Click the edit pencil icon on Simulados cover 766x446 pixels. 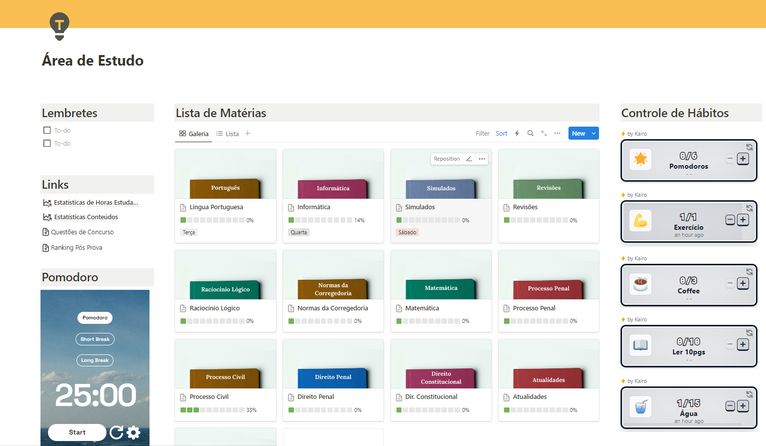tap(468, 159)
